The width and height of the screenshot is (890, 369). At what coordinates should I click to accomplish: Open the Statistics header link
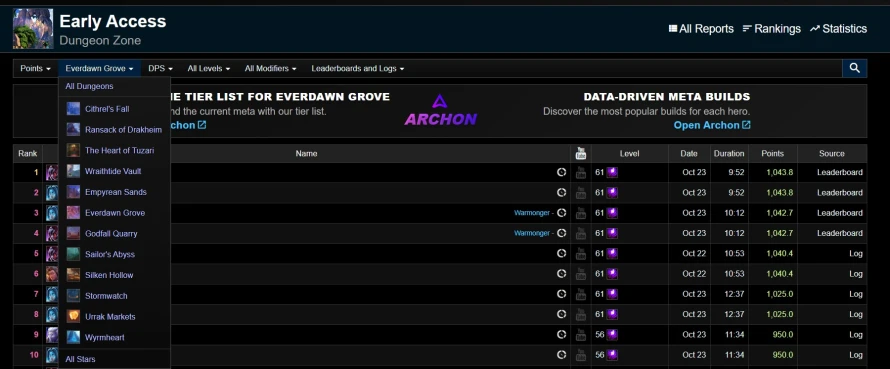[838, 28]
